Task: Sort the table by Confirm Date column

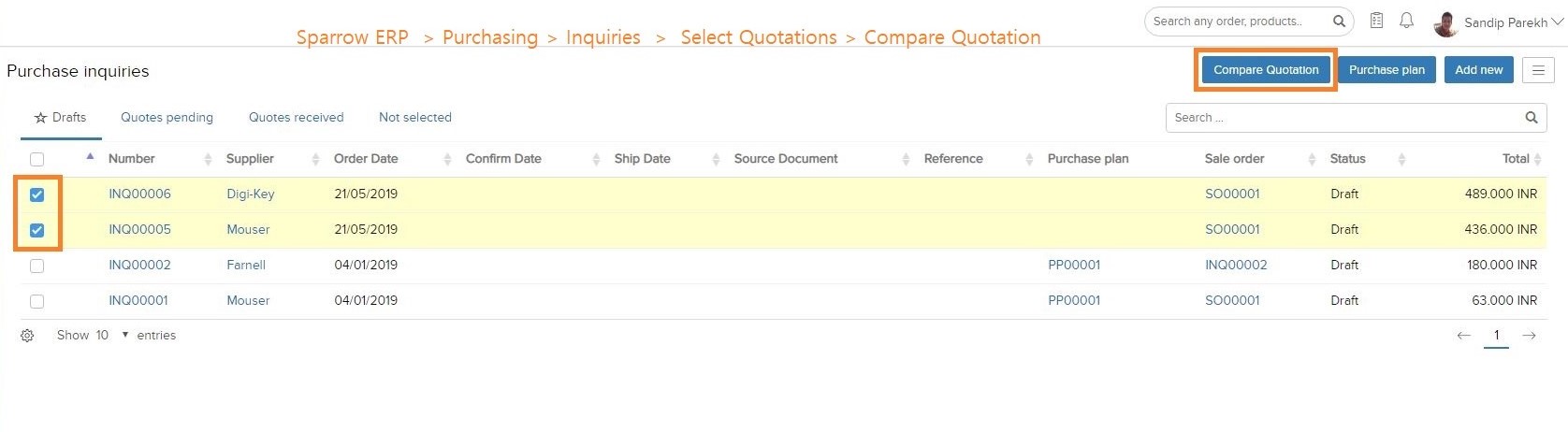Action: [503, 159]
